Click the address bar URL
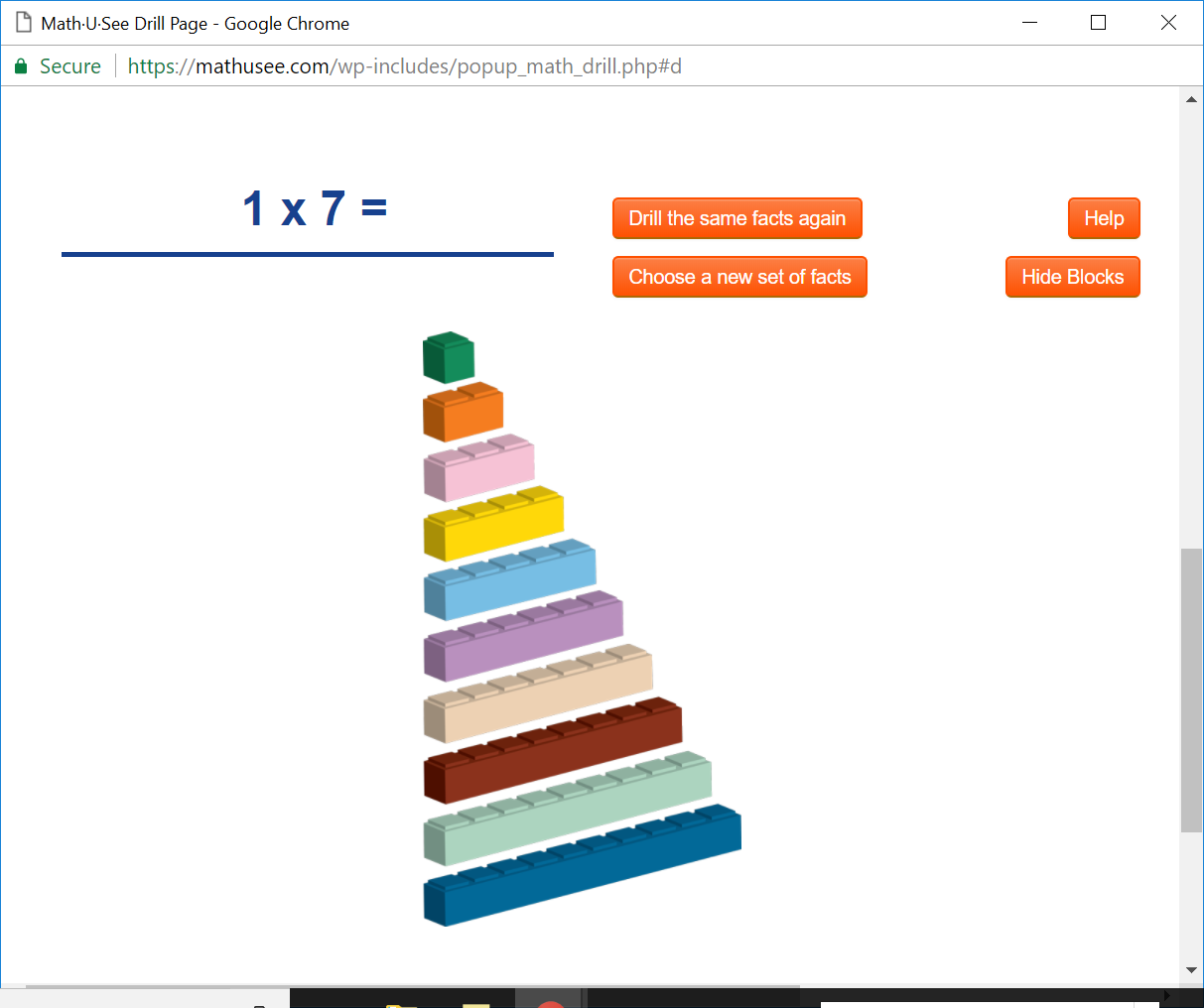Image resolution: width=1204 pixels, height=1008 pixels. 397,65
